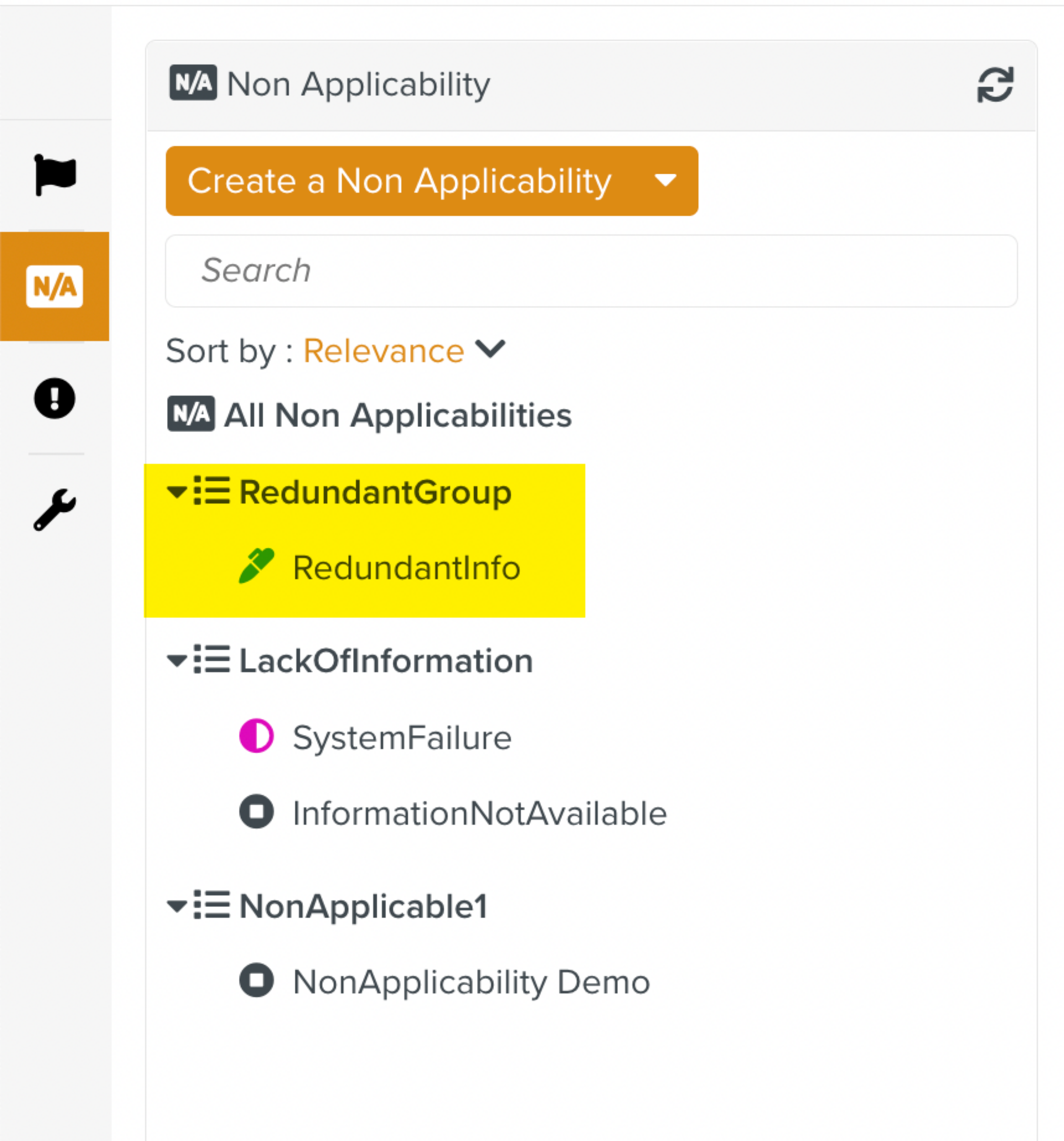This screenshot has height=1141, width=1064.
Task: Open the wrench settings sidebar icon
Action: coord(54,509)
